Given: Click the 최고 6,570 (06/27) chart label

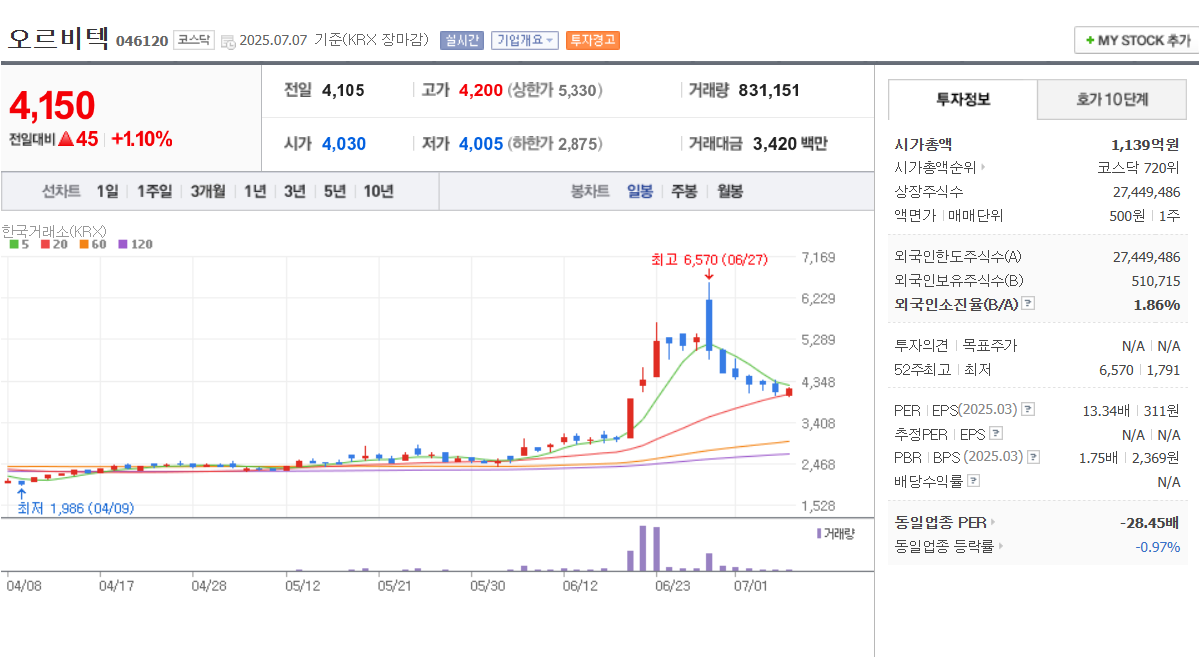Looking at the screenshot, I should [709, 260].
